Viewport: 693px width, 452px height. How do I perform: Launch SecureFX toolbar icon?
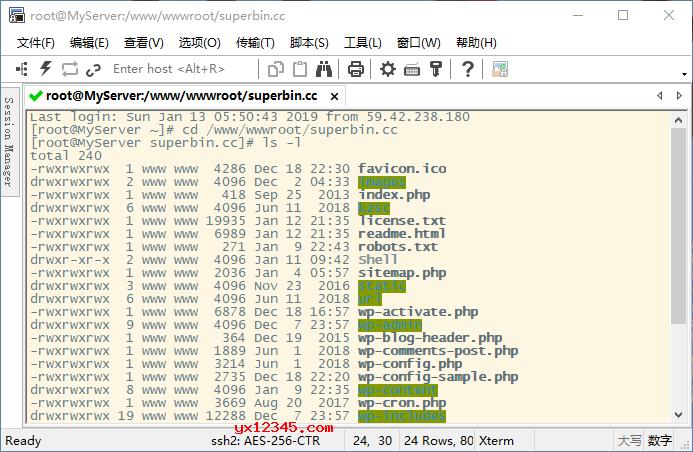pos(500,69)
